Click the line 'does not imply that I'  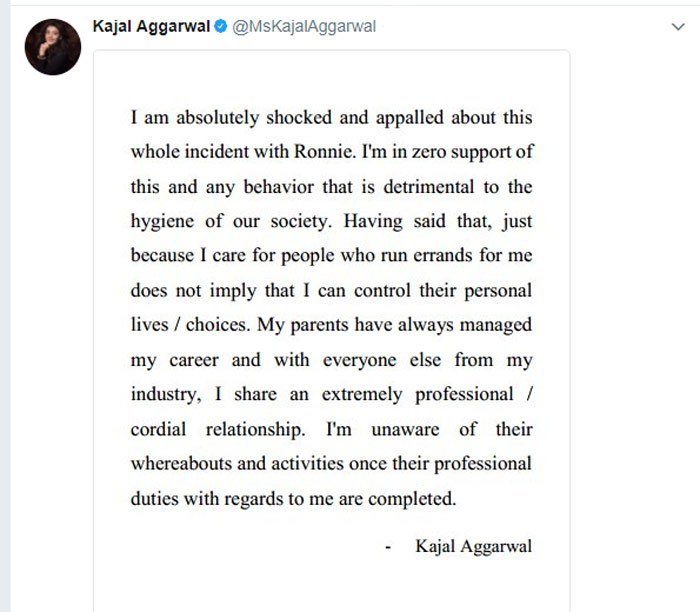click(x=331, y=291)
